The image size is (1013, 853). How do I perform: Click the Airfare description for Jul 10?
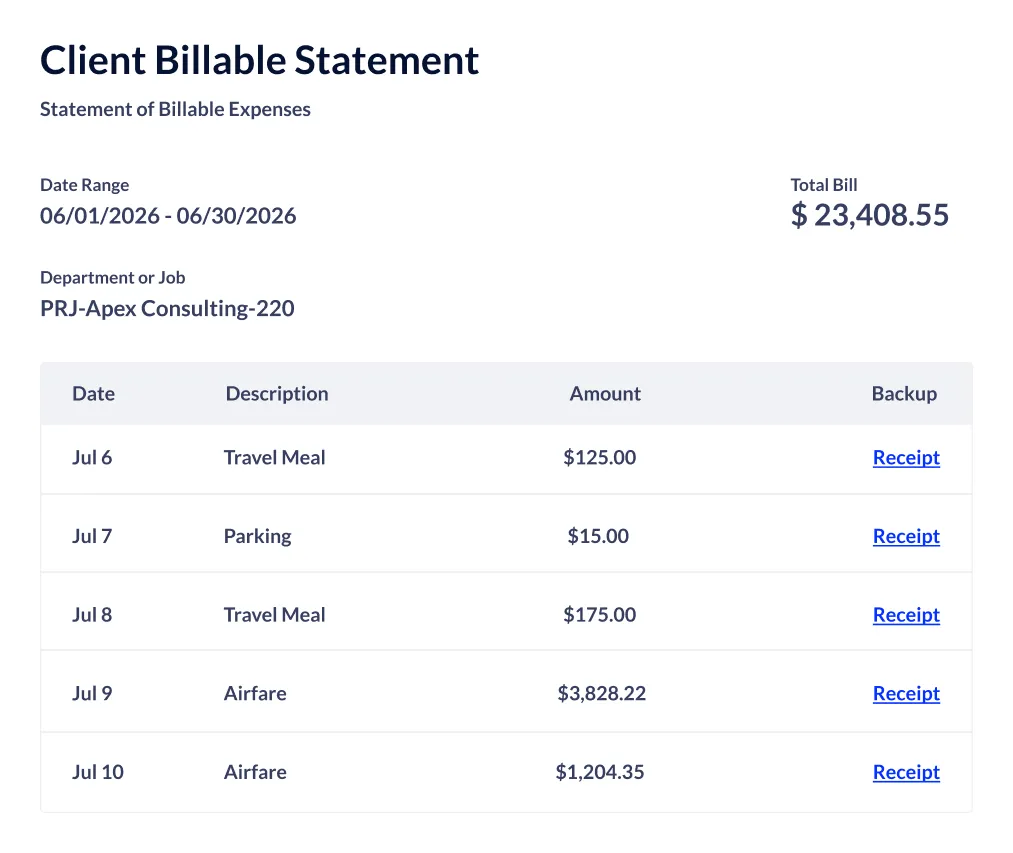click(255, 772)
